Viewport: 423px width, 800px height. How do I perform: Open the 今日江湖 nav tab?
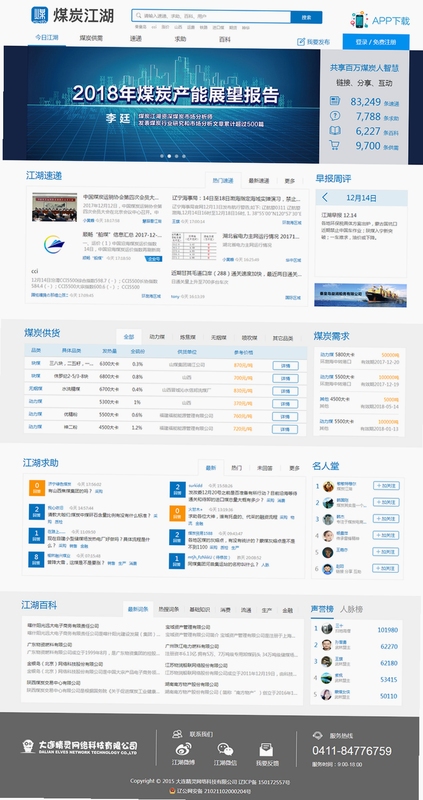pos(46,38)
